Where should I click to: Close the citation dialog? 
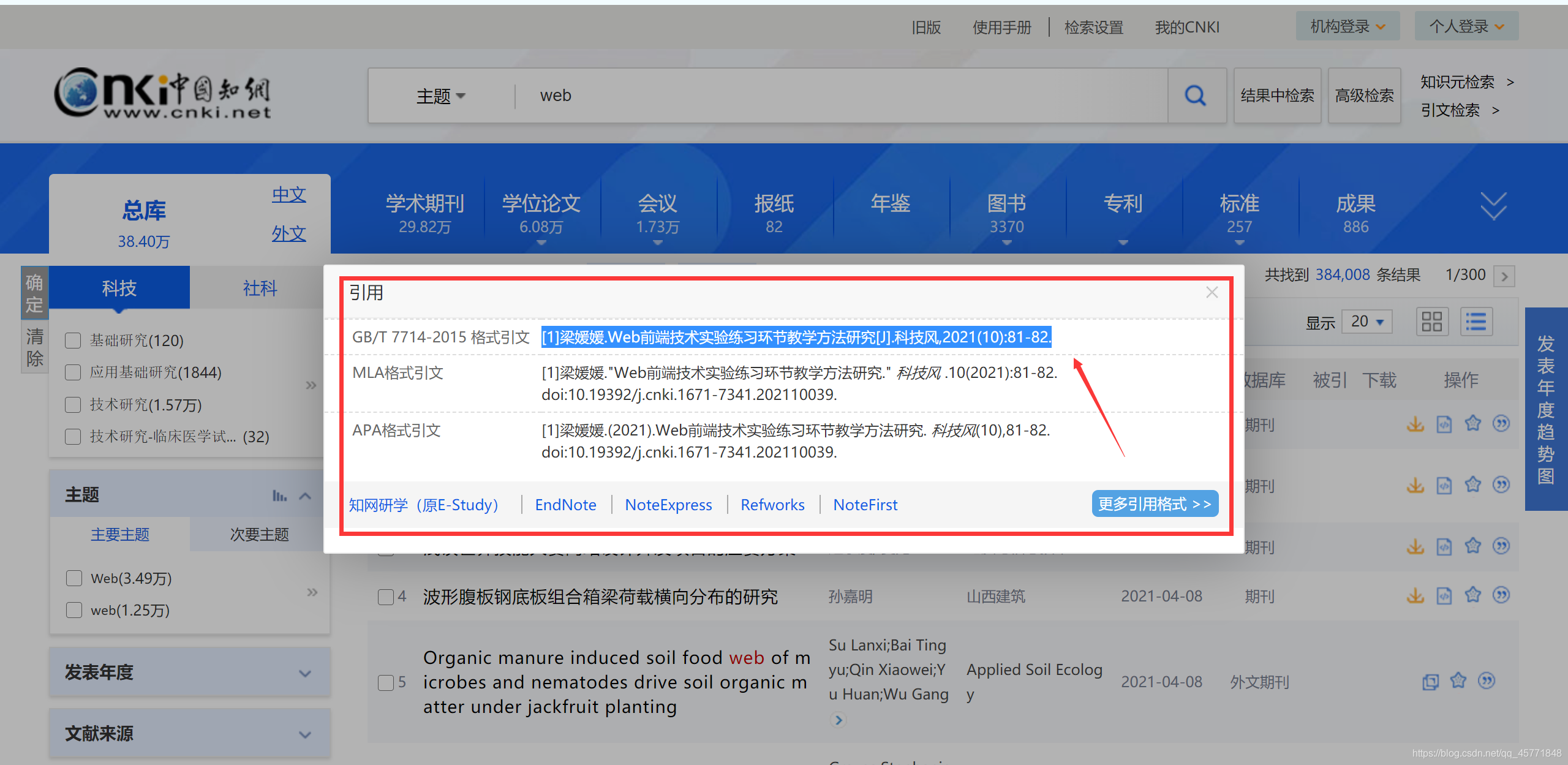click(1212, 292)
